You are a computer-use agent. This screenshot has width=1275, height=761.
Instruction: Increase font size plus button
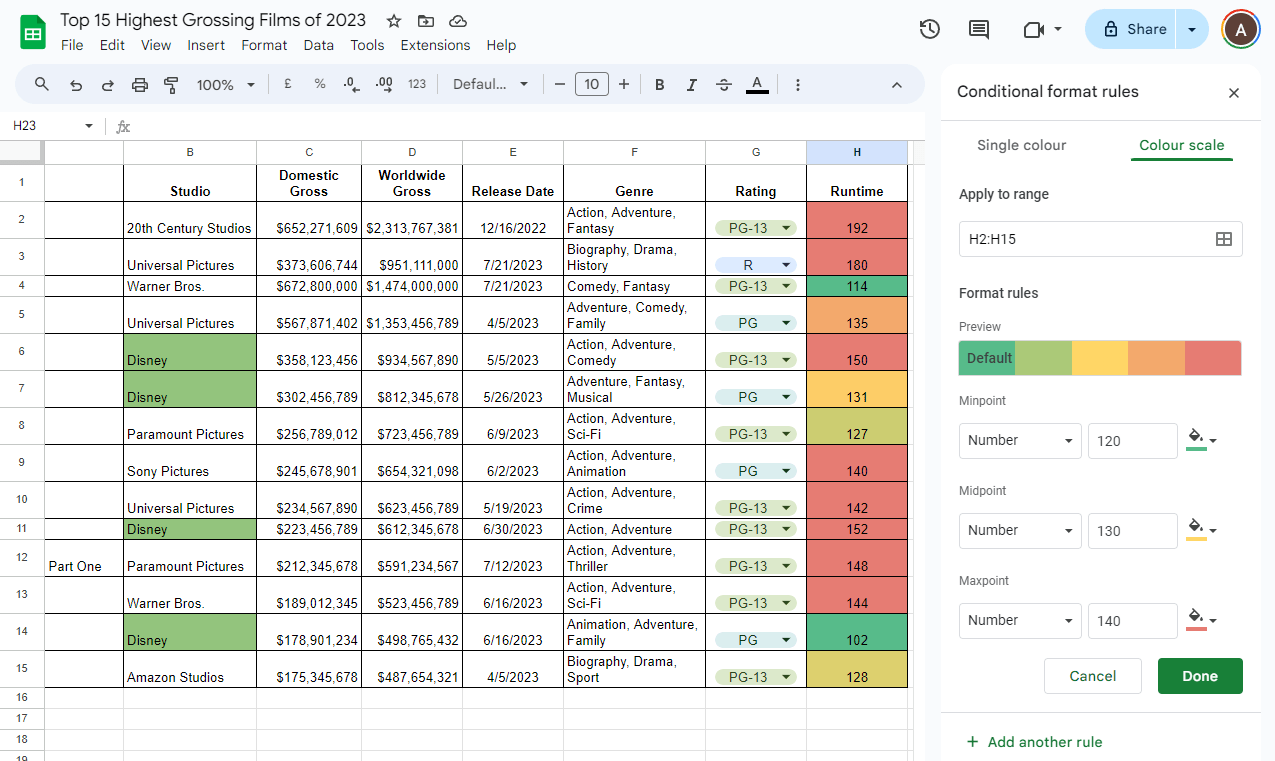pyautogui.click(x=624, y=84)
